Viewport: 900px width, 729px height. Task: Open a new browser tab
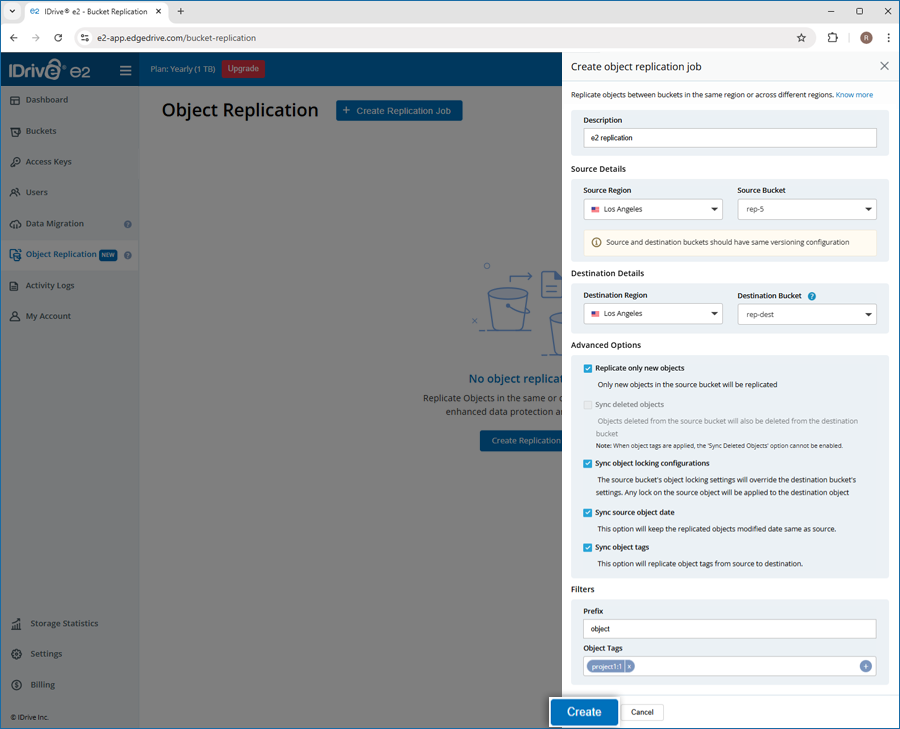pyautogui.click(x=181, y=11)
